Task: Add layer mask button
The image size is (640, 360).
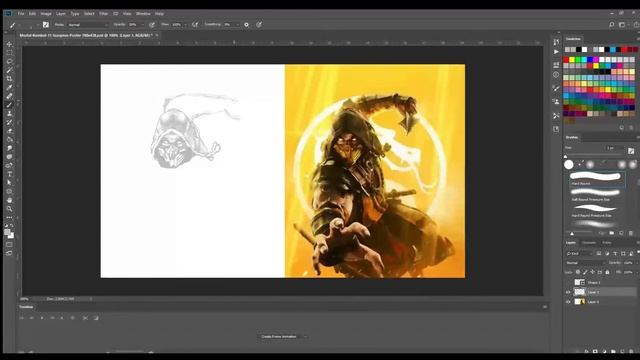Action: click(x=595, y=351)
